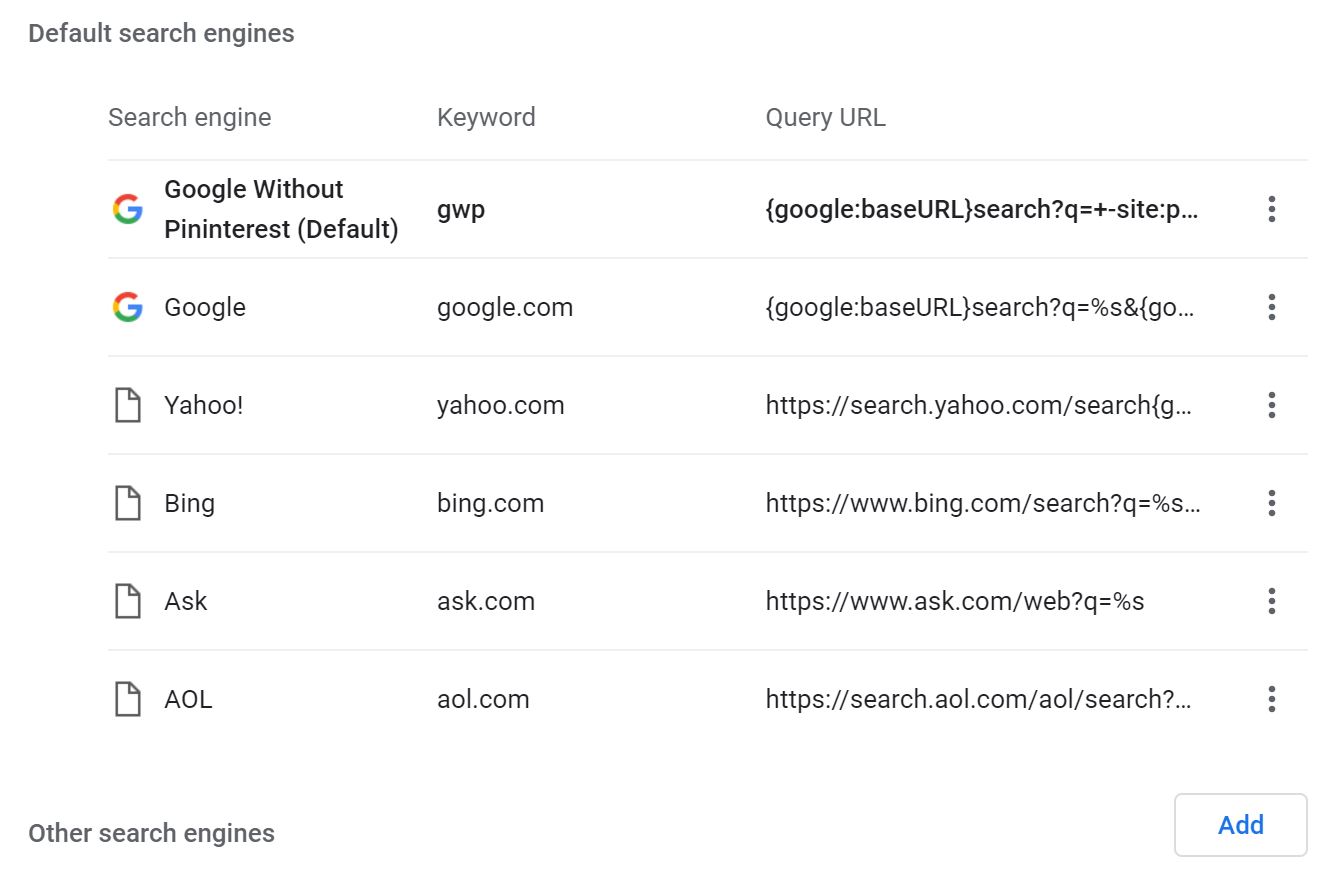This screenshot has height=883, width=1336.
Task: Click the Bing query URL text
Action: [982, 502]
